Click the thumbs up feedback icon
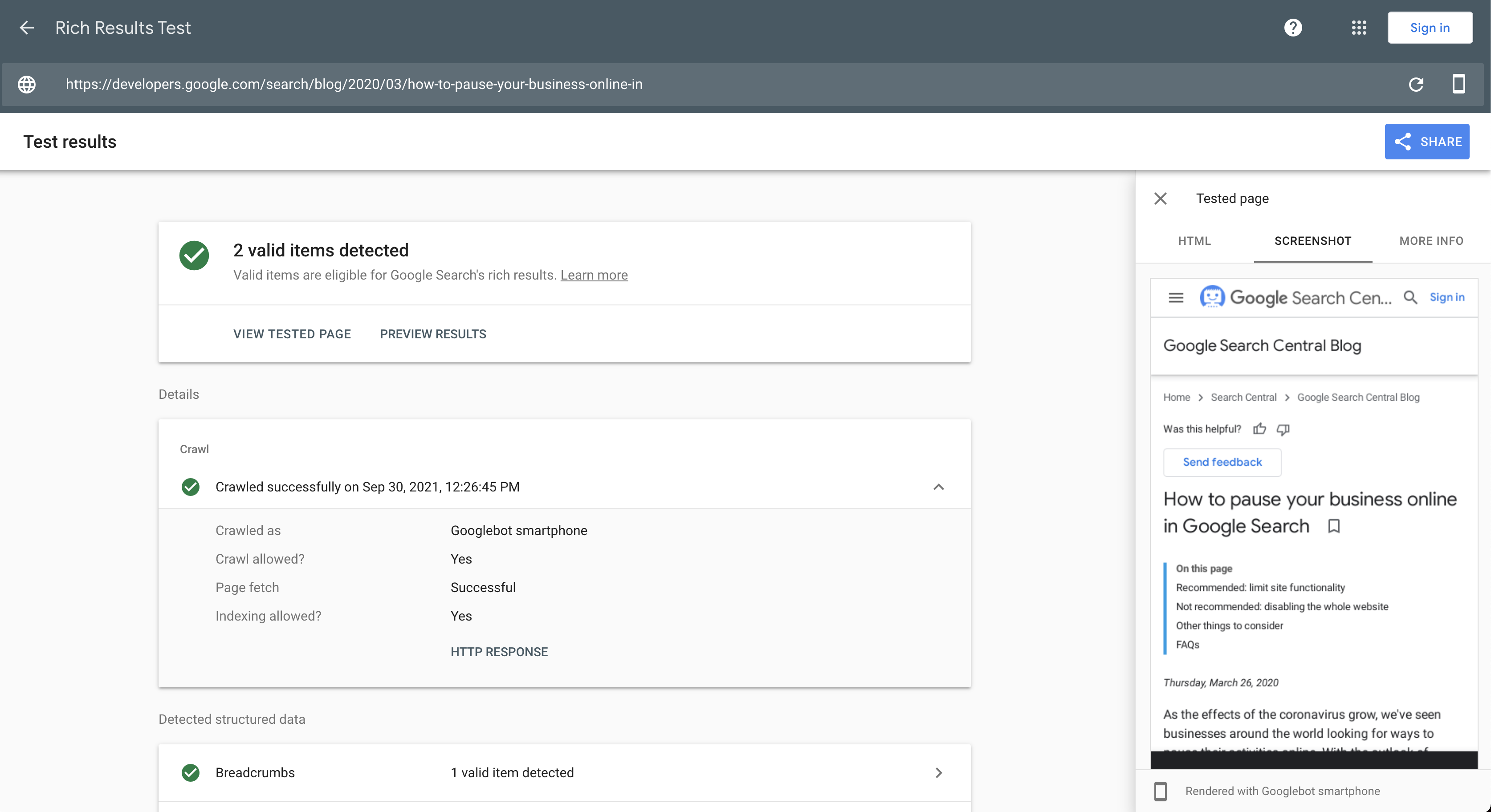1491x812 pixels. pos(1259,428)
